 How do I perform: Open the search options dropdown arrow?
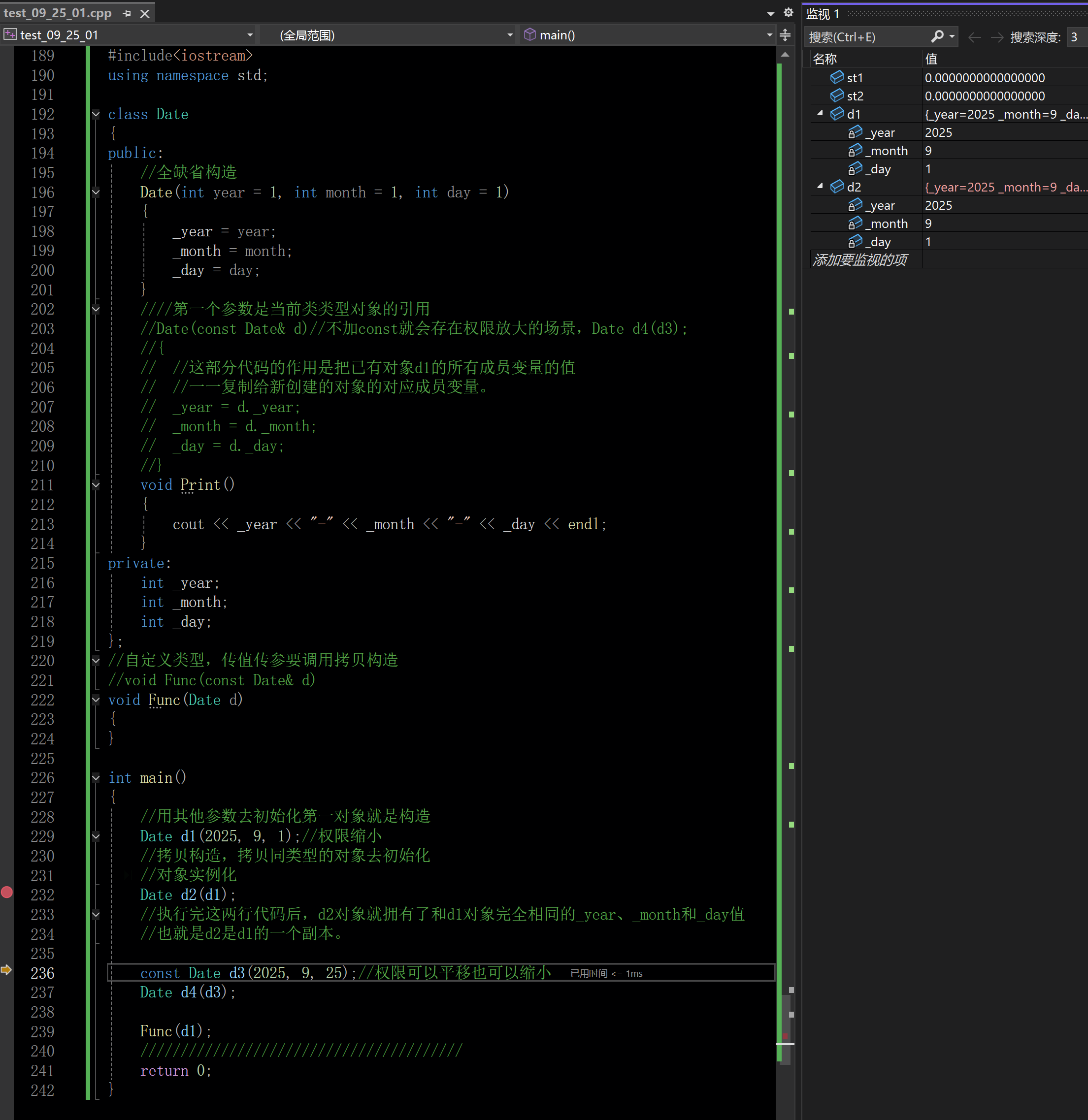click(952, 36)
